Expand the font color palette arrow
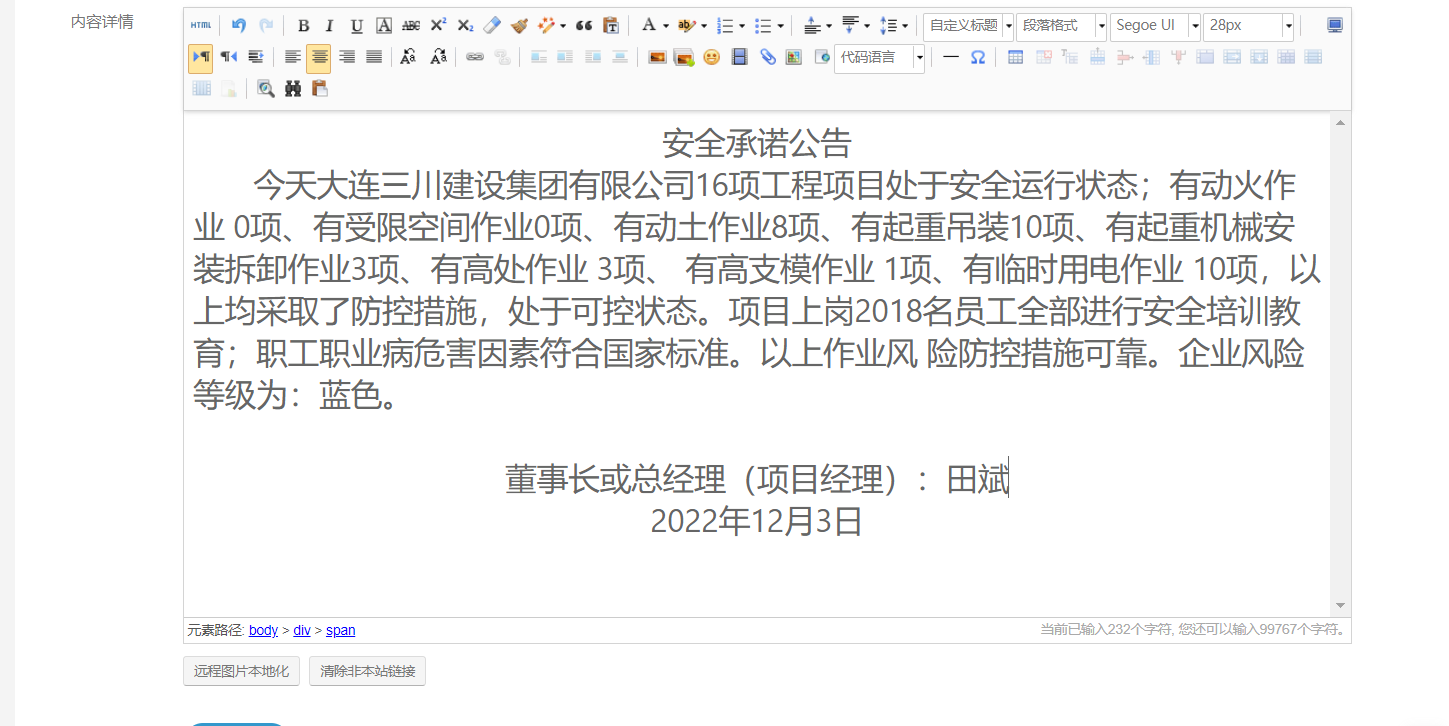Image resolution: width=1449 pixels, height=726 pixels. (666, 26)
